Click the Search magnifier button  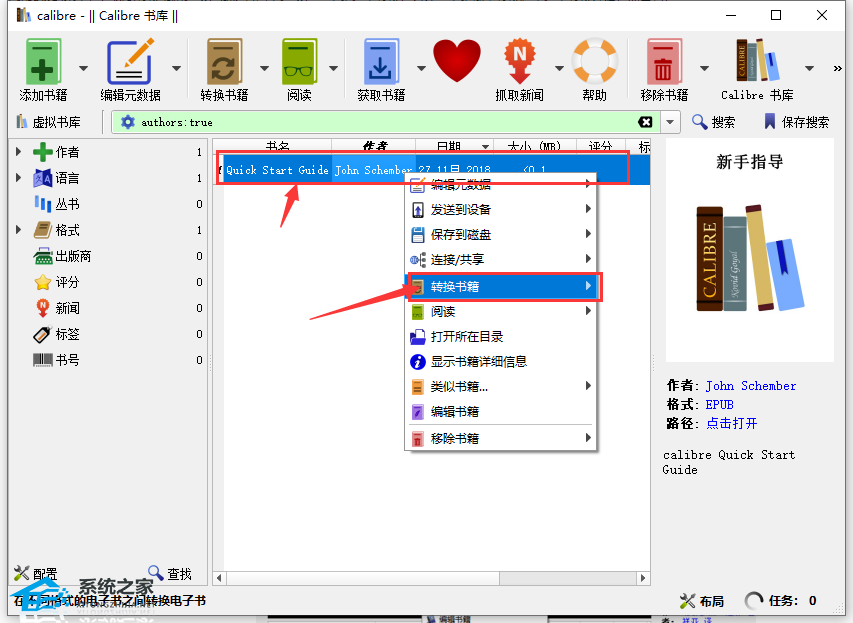(x=713, y=122)
